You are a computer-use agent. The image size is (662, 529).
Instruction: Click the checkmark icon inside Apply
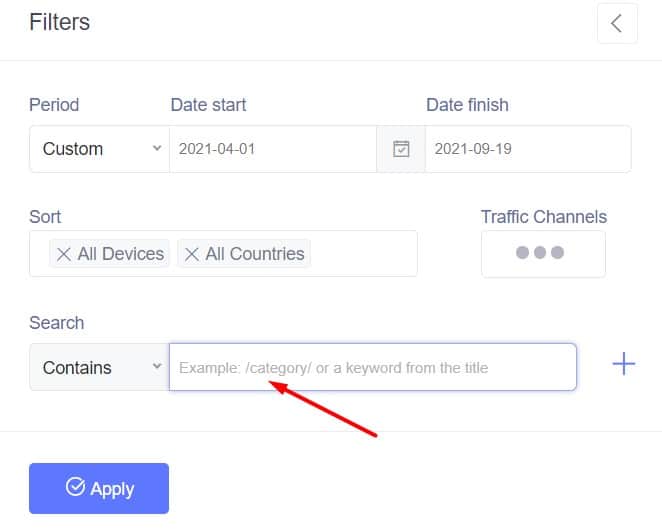[x=75, y=487]
